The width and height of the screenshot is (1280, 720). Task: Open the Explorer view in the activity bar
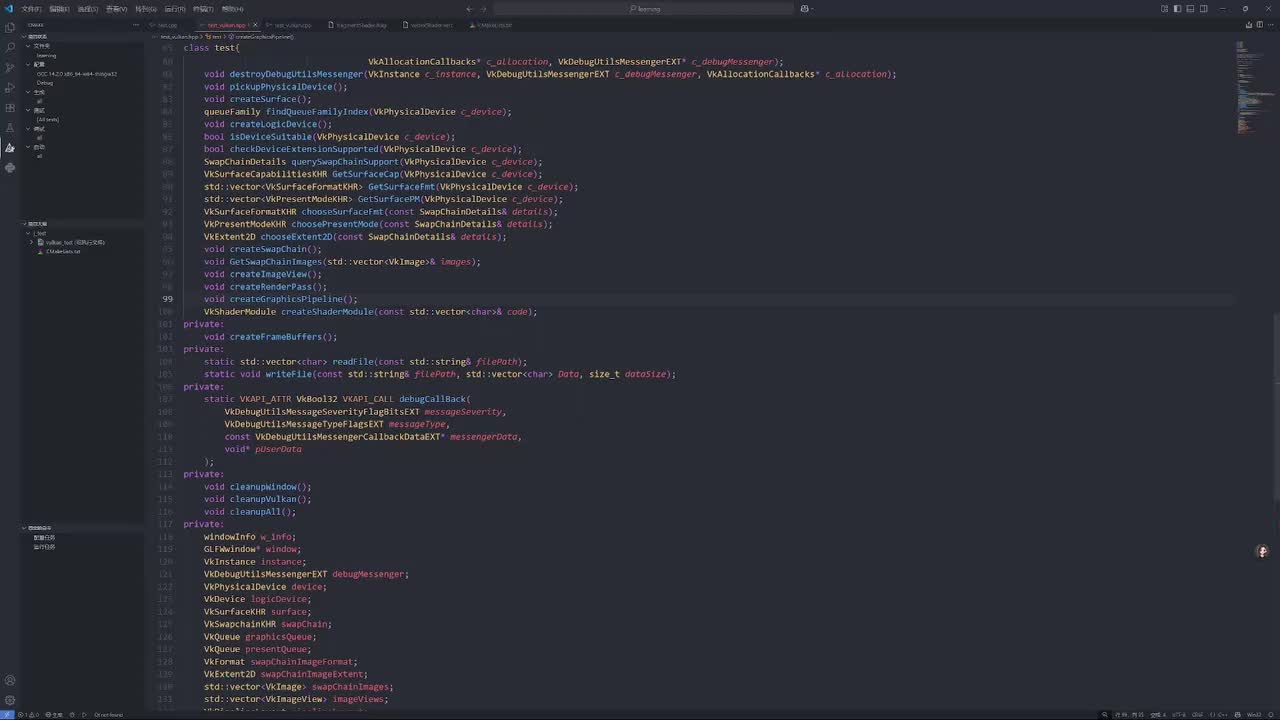pyautogui.click(x=10, y=27)
